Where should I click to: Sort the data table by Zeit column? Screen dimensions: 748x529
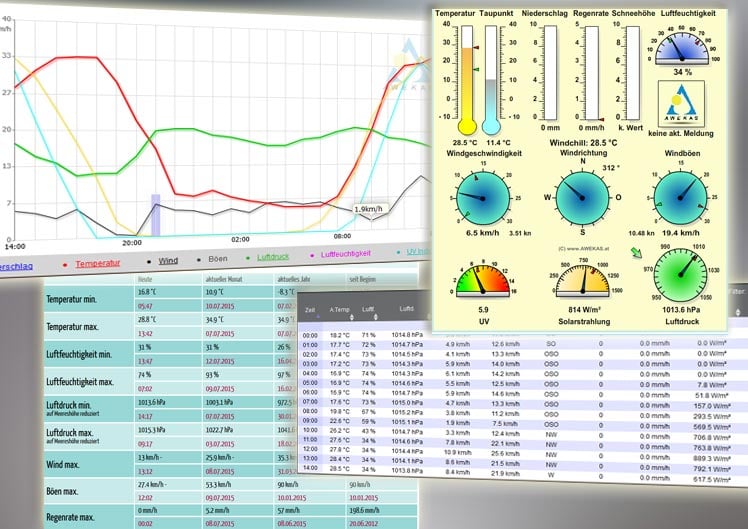tap(310, 310)
